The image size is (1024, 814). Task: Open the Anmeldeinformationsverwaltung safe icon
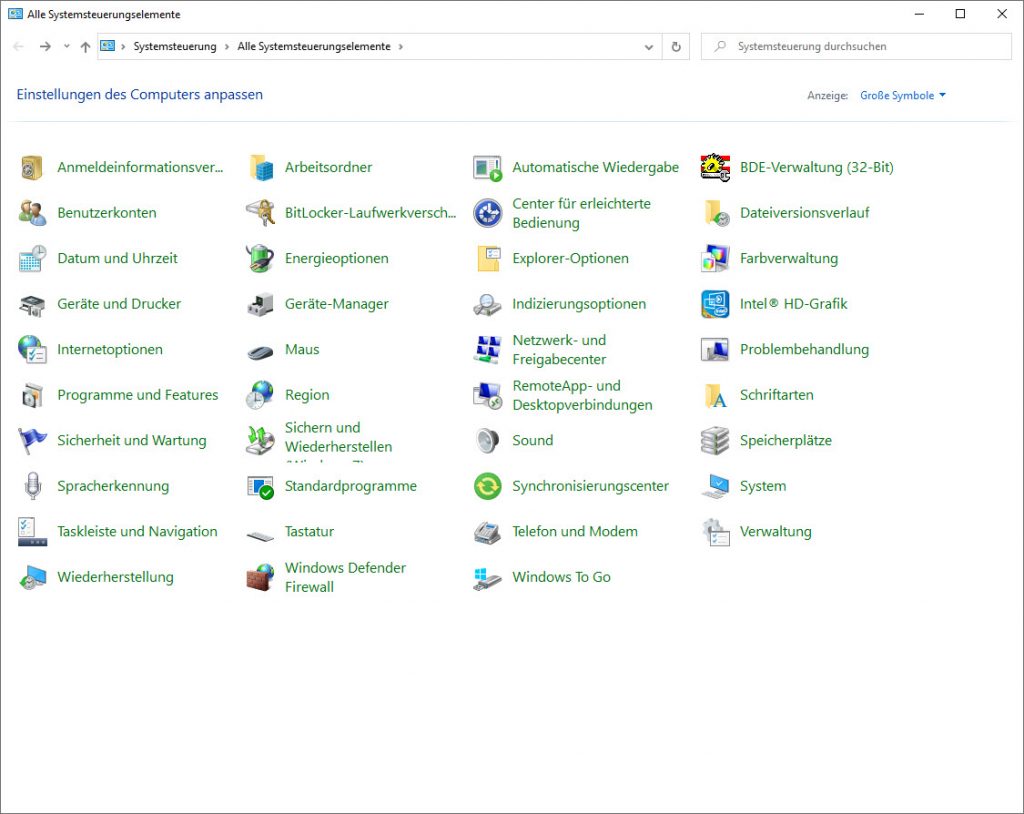pos(31,167)
